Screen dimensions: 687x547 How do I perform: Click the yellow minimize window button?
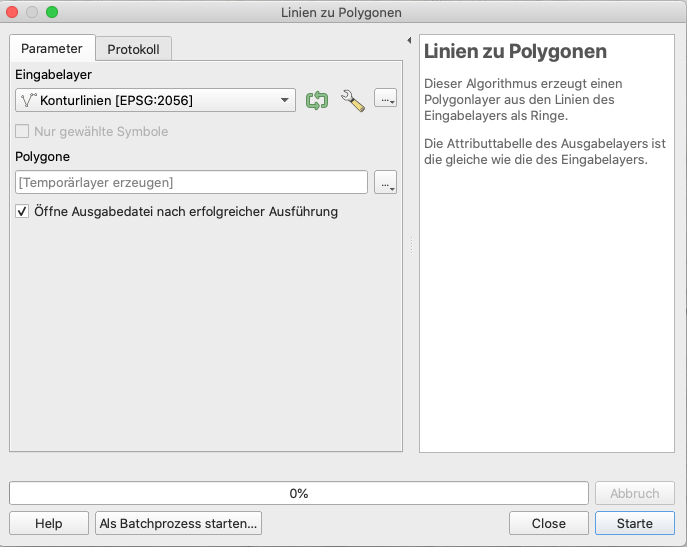[32, 12]
